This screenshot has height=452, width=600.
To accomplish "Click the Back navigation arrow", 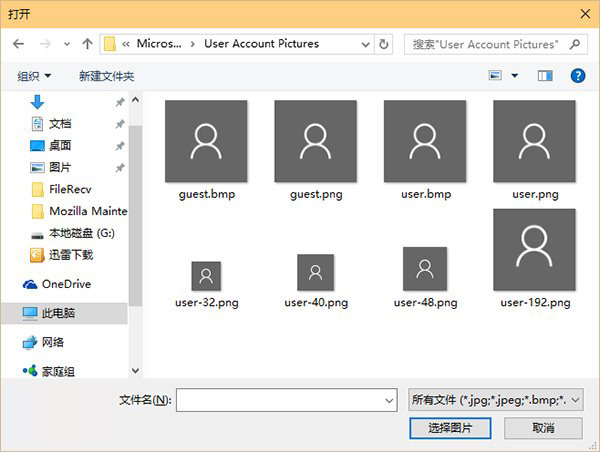I will click(18, 44).
